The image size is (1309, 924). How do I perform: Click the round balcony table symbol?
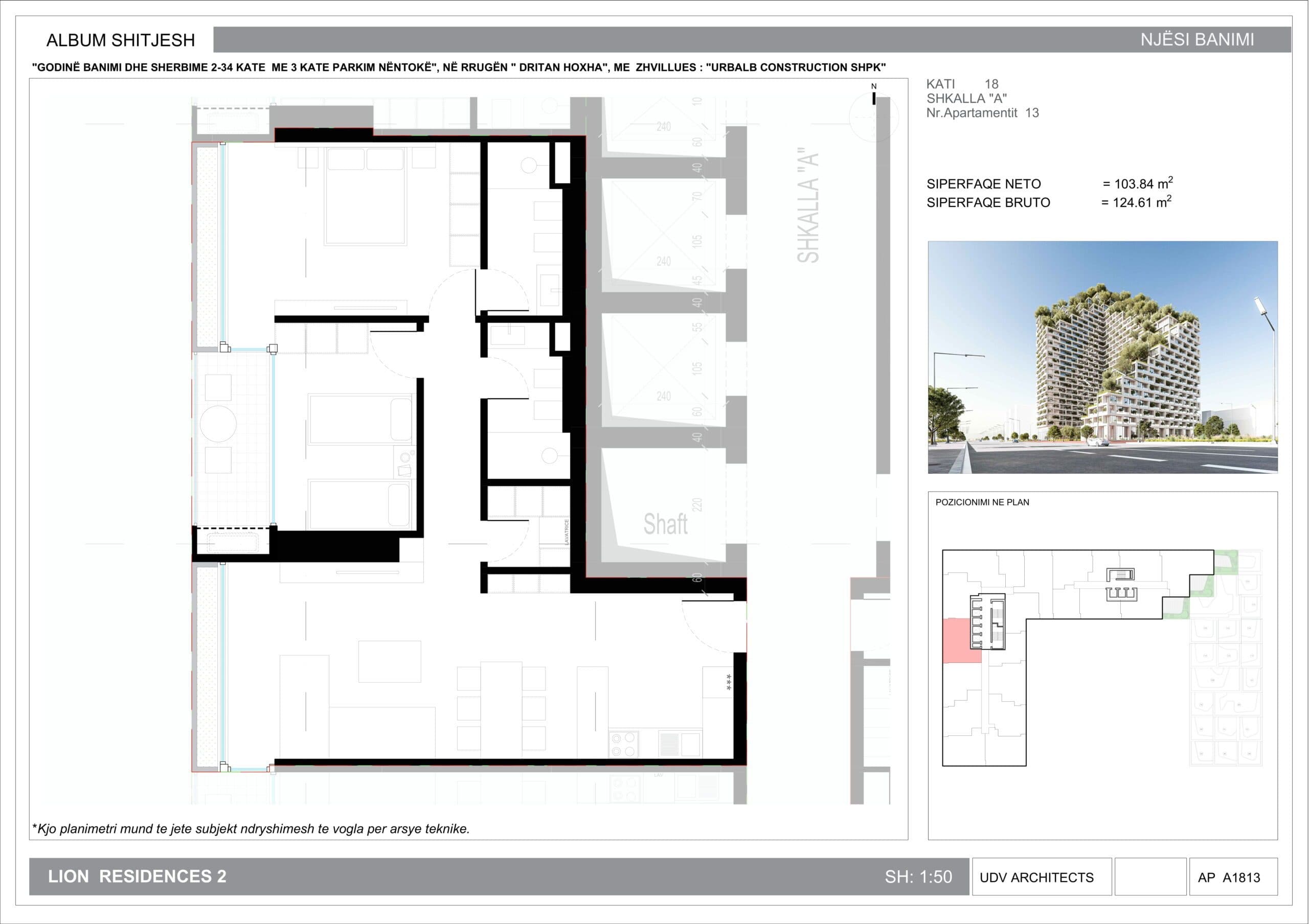tap(218, 424)
